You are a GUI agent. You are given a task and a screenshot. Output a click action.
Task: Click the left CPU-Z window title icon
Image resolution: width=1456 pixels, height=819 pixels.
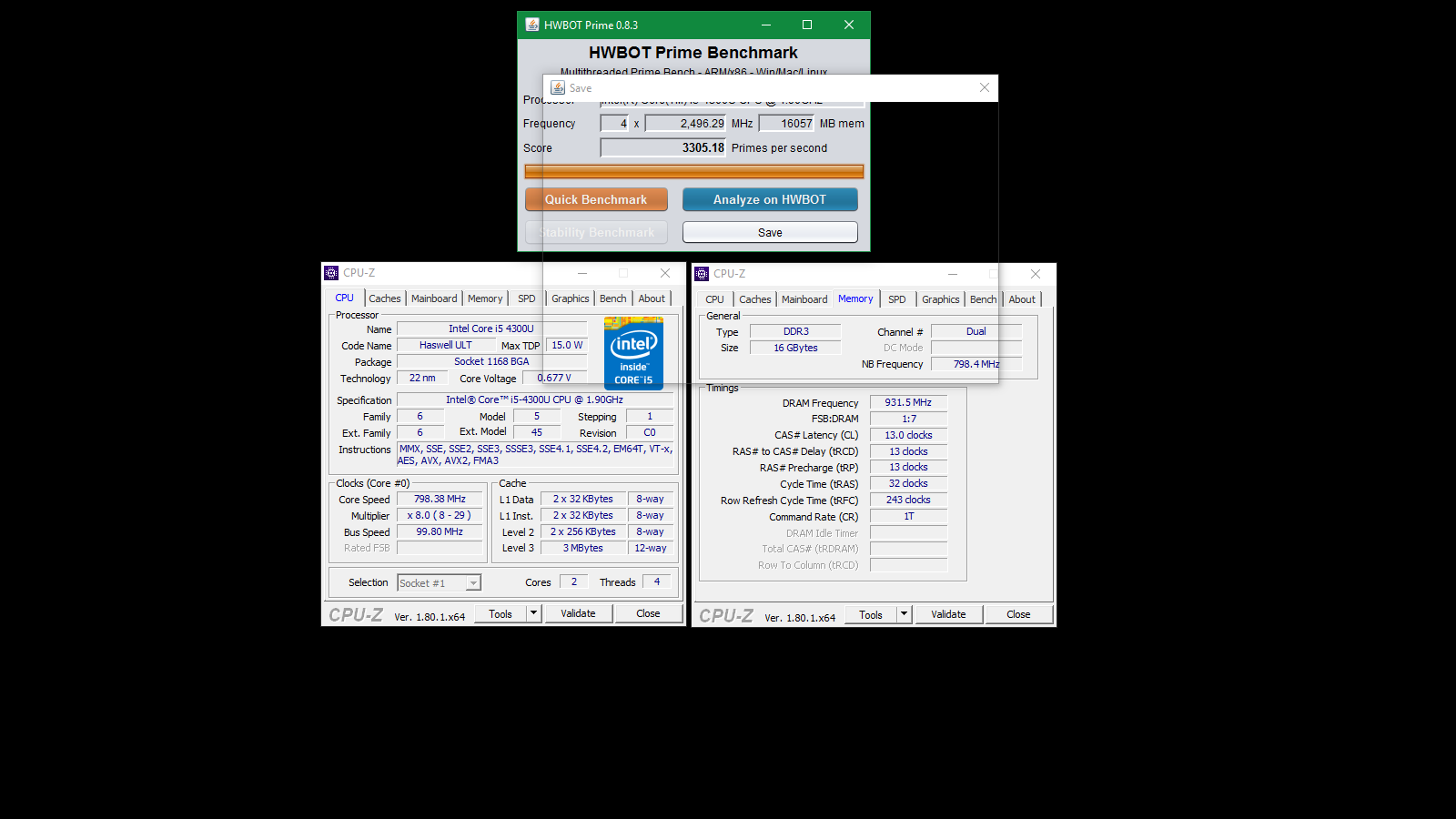pos(331,273)
